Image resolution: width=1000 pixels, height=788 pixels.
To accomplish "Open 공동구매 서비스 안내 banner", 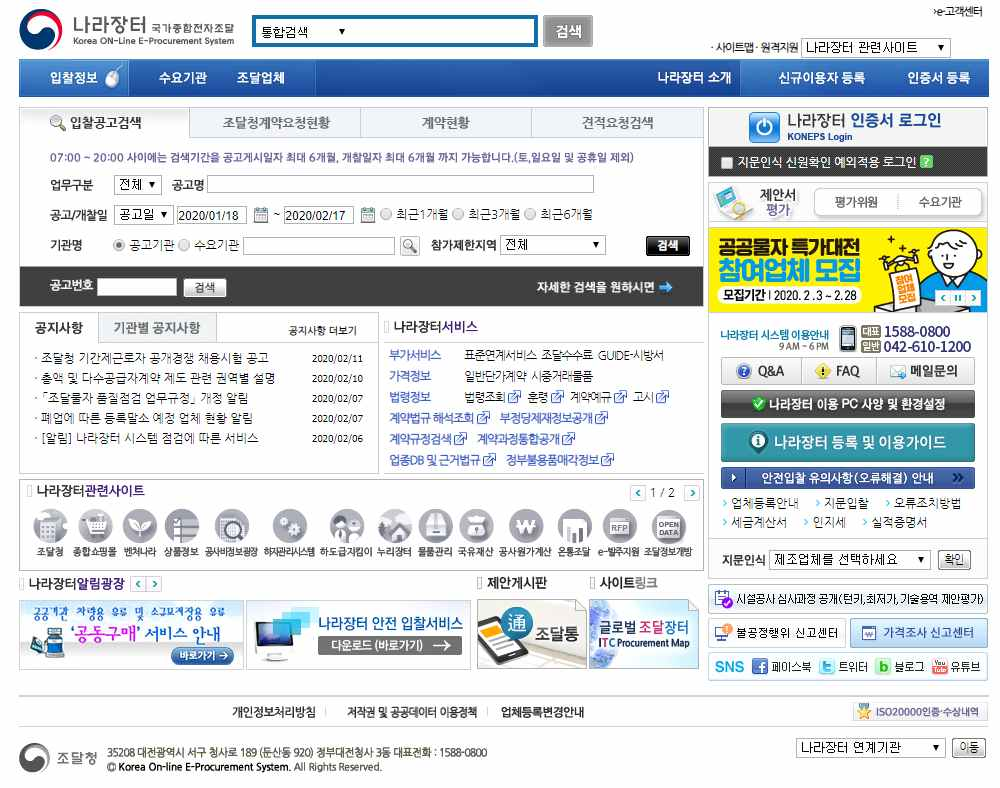I will [131, 634].
